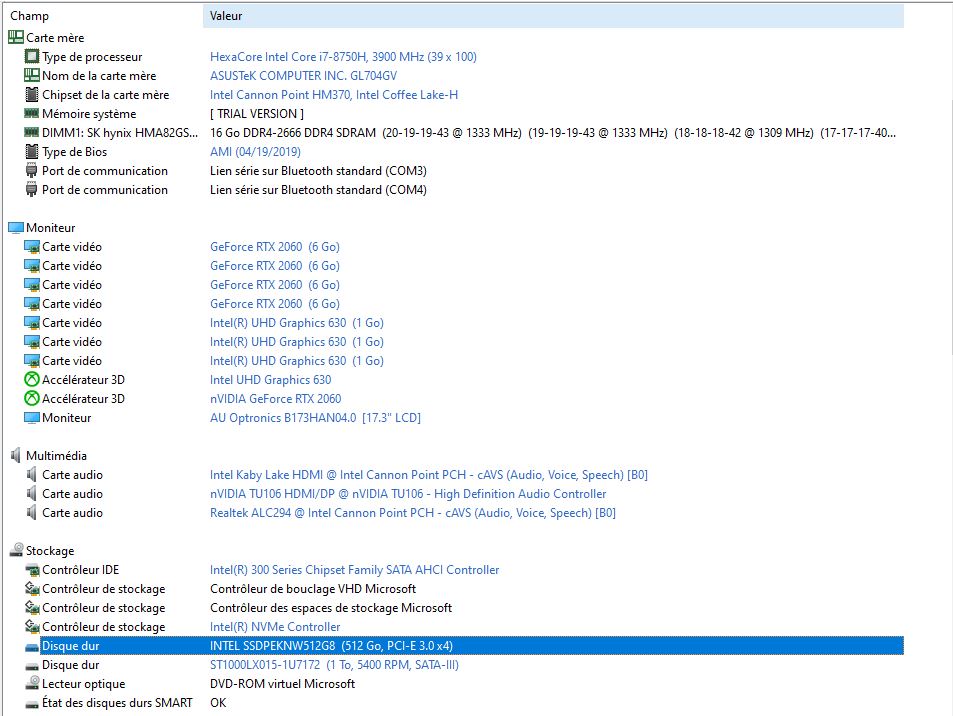
Task: Open the AMI (04/19/2019) BIOS link
Action: click(255, 151)
